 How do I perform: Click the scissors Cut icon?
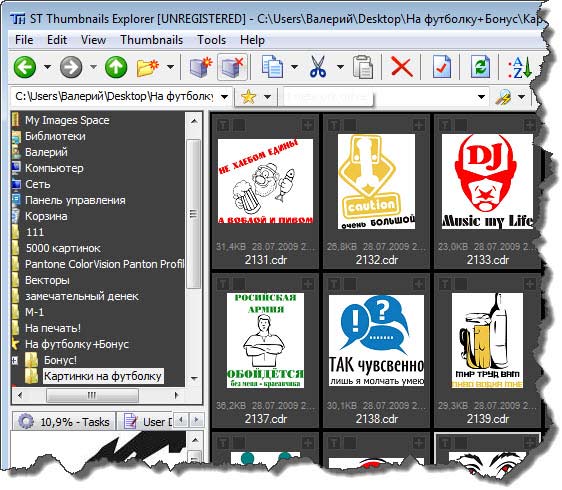coord(318,67)
